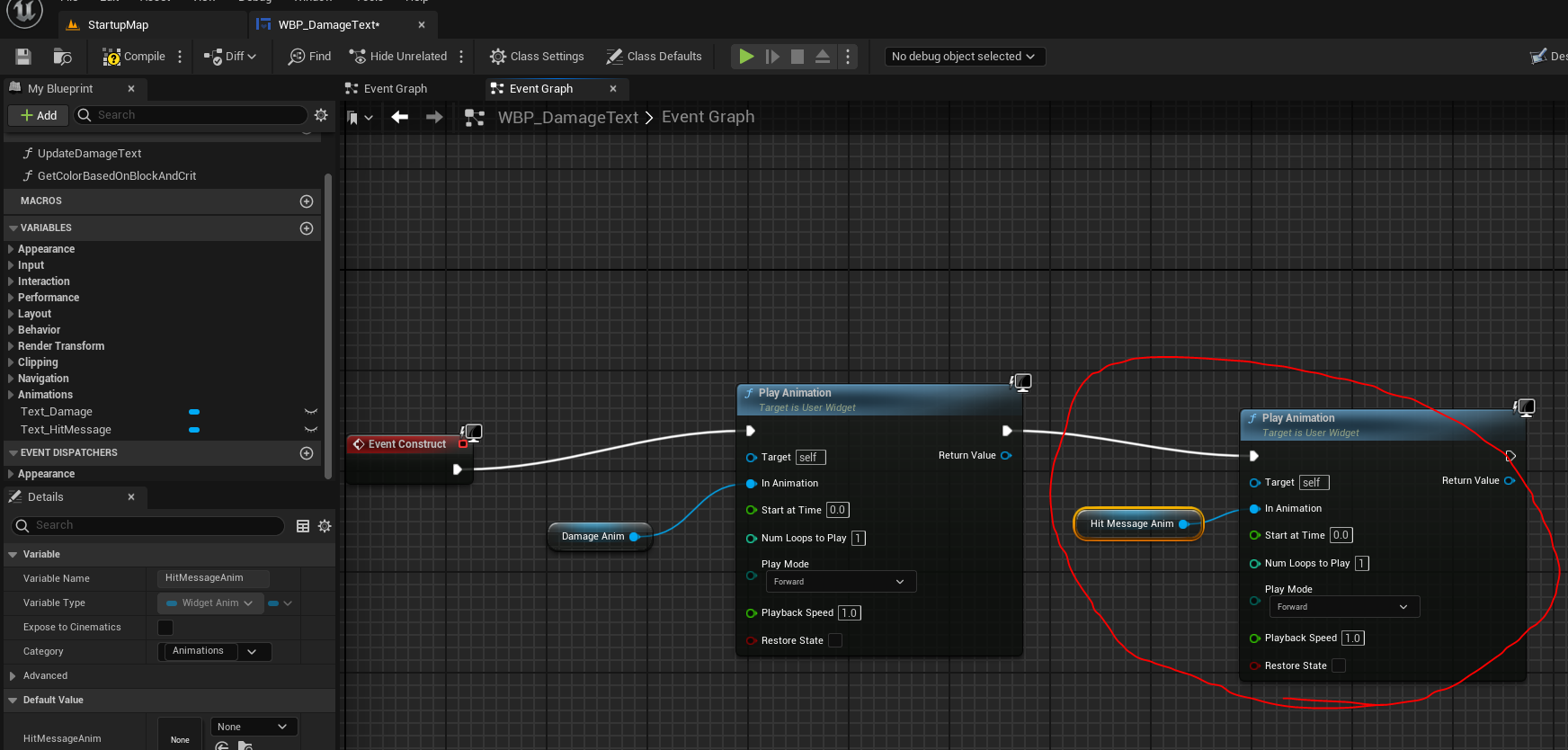This screenshot has width=1568, height=750.
Task: Toggle the Expose to Cinematics checkbox
Action: (x=165, y=628)
